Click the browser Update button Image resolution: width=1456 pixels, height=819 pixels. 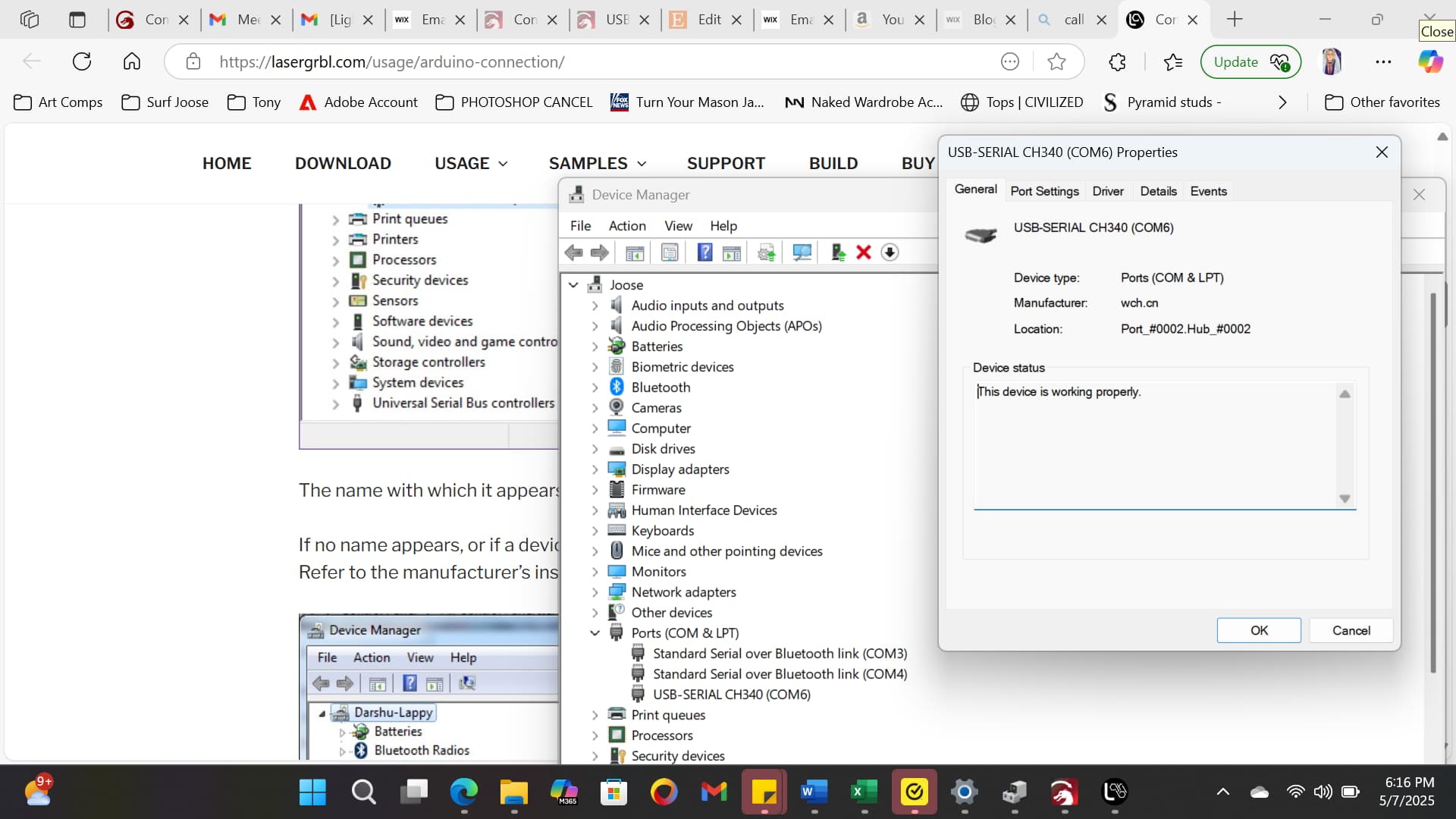pos(1250,61)
